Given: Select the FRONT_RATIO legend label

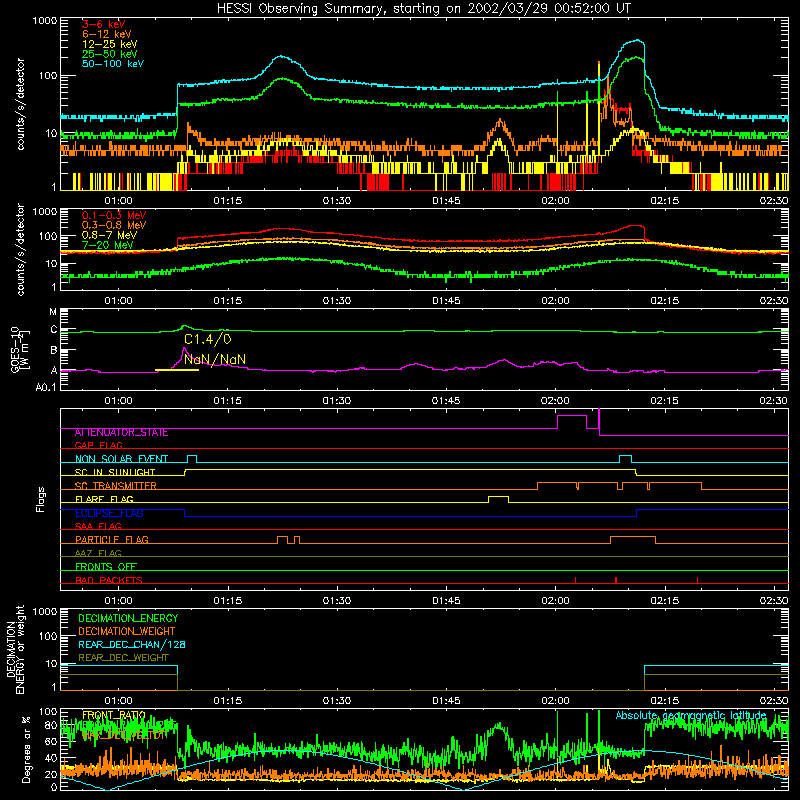Looking at the screenshot, I should click(x=114, y=715).
